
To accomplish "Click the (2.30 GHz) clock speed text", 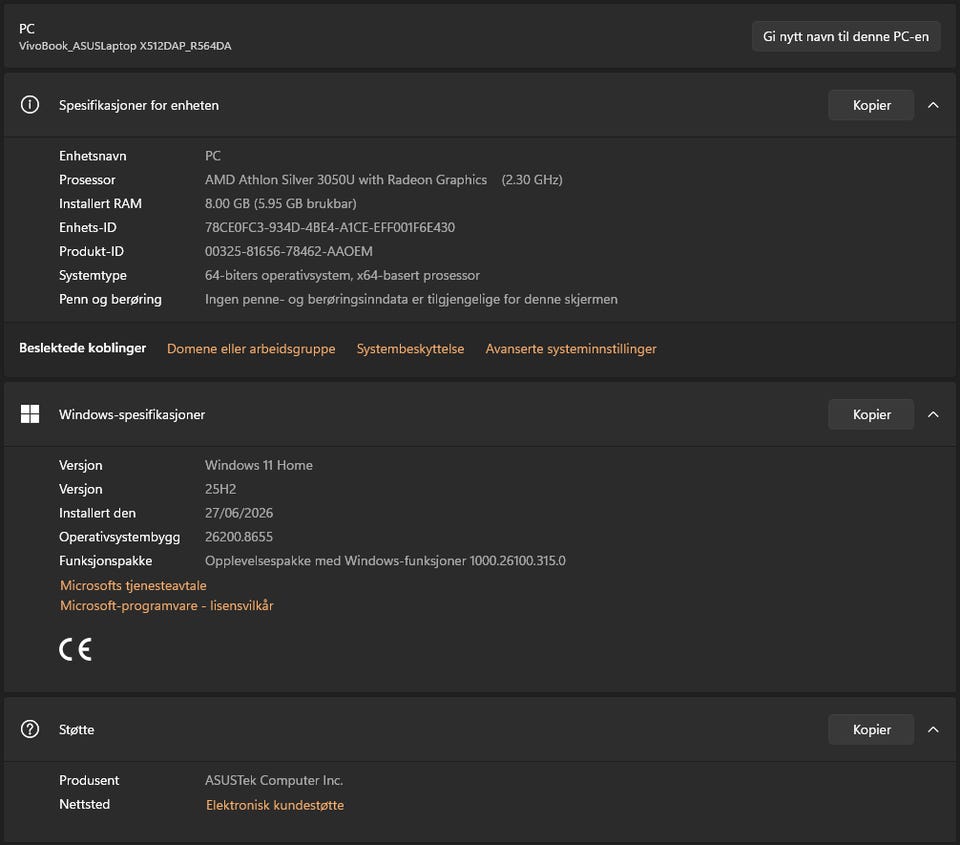I will 531,180.
